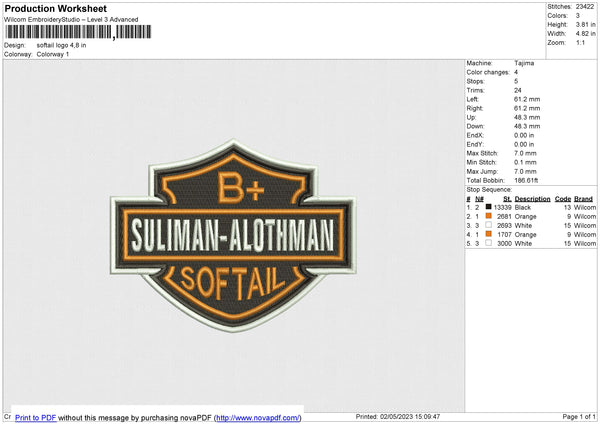Screen dimensions: 600x424
Task: Click the orange swatch in stop 2
Action: pos(488,216)
